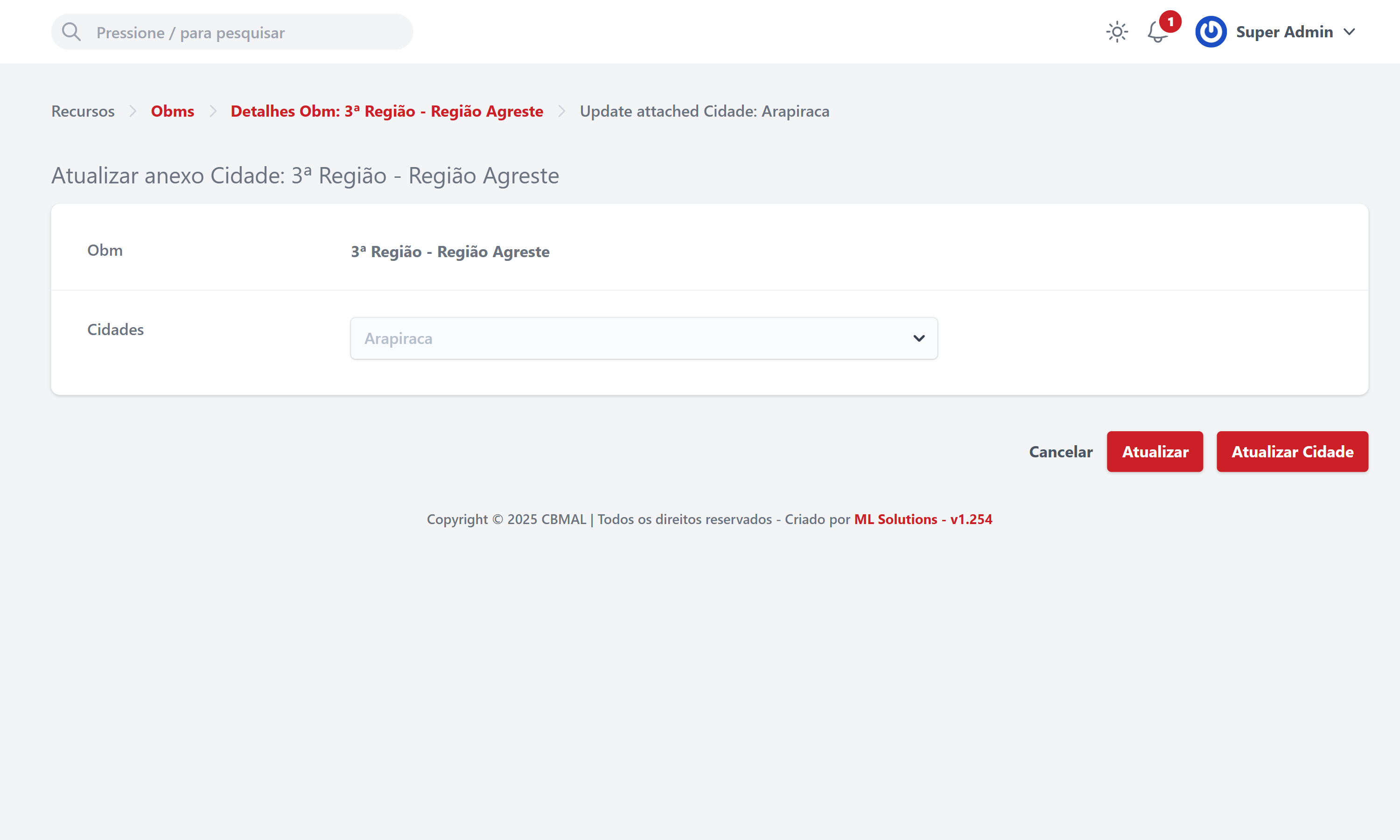Click the Recursos breadcrumb item
The width and height of the screenshot is (1400, 840).
(x=83, y=111)
